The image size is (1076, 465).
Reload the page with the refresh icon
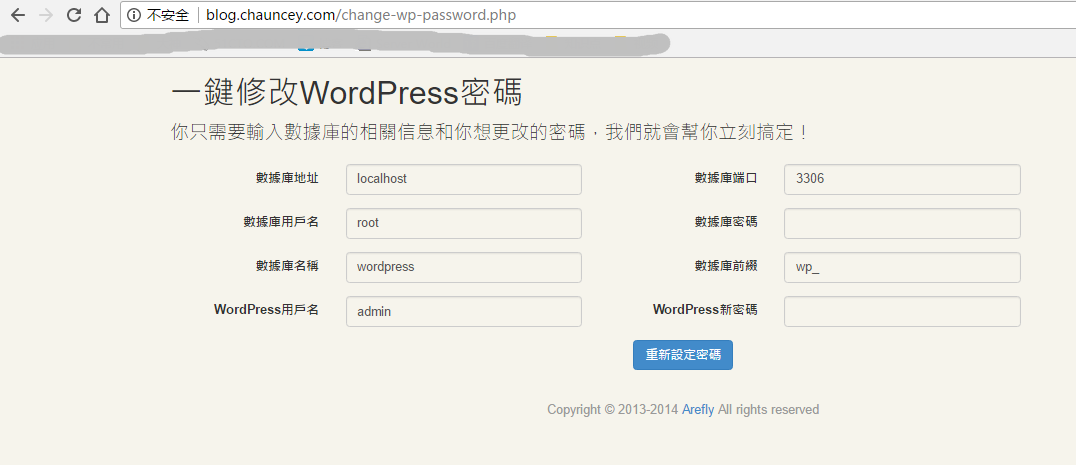tap(74, 15)
